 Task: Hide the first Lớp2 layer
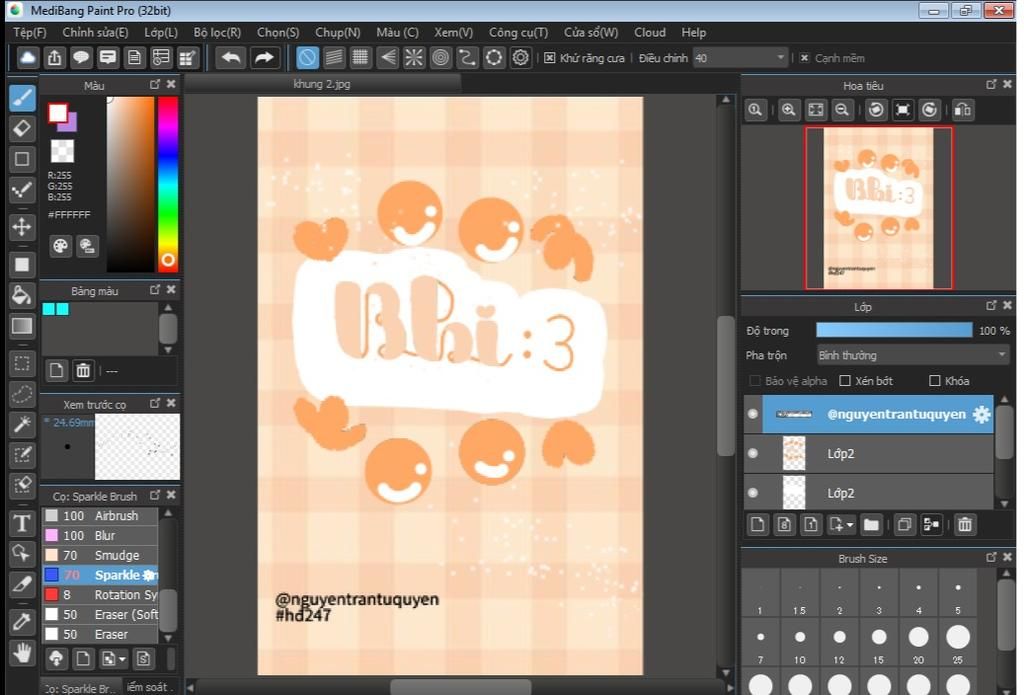coord(753,453)
